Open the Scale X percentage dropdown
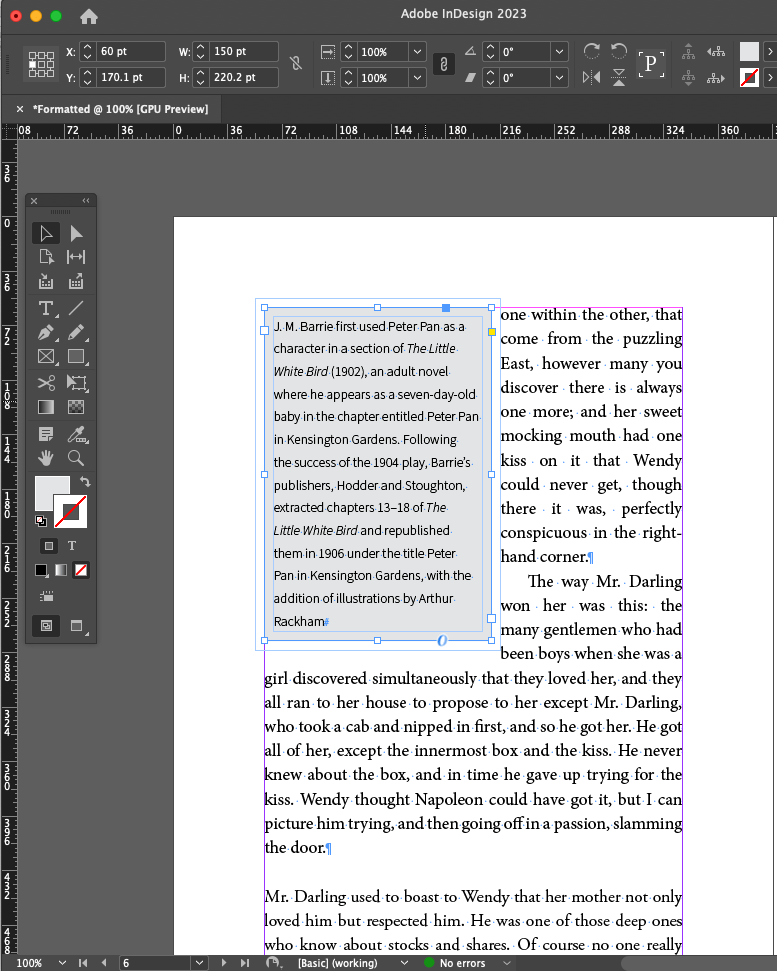This screenshot has width=777, height=971. click(x=417, y=52)
